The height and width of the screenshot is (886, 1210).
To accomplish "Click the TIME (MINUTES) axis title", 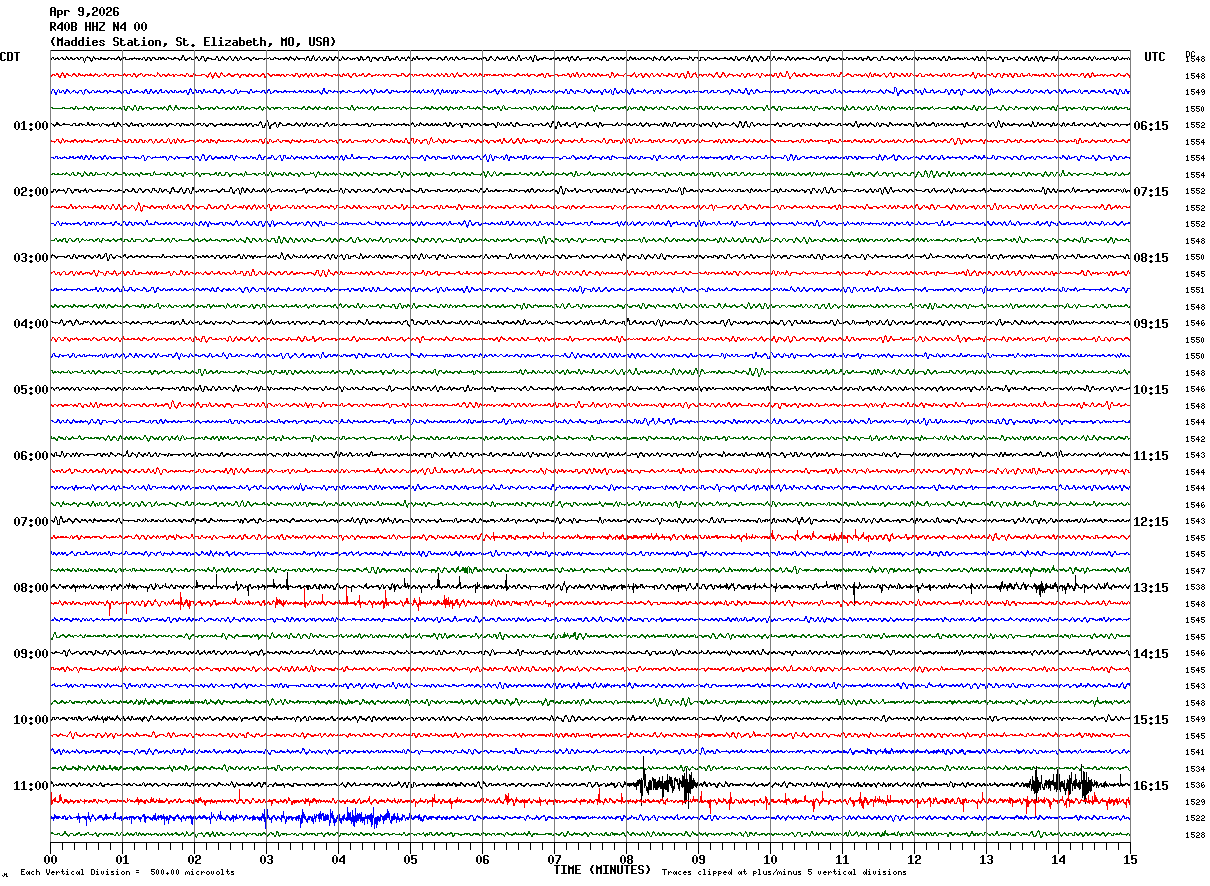I will 602,870.
